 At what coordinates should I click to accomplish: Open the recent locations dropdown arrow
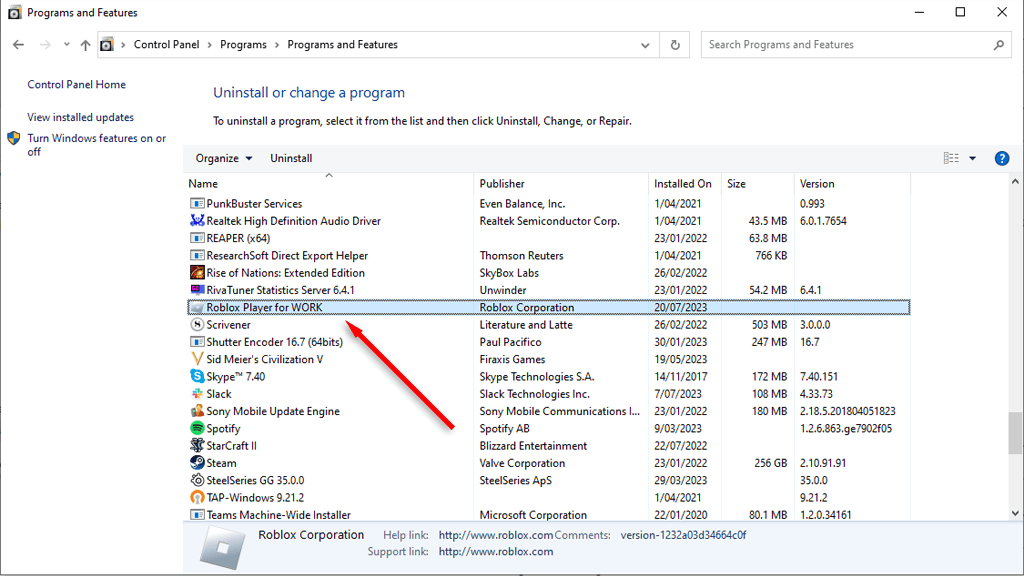click(x=66, y=45)
